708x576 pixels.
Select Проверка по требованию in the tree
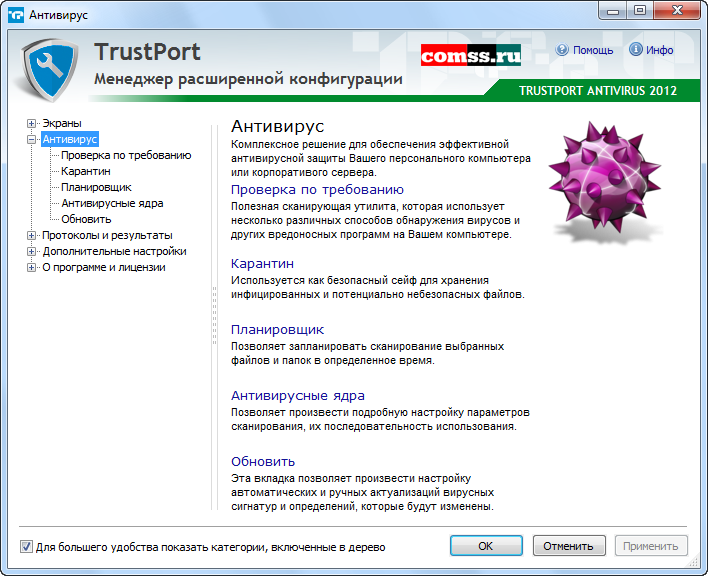pyautogui.click(x=126, y=155)
